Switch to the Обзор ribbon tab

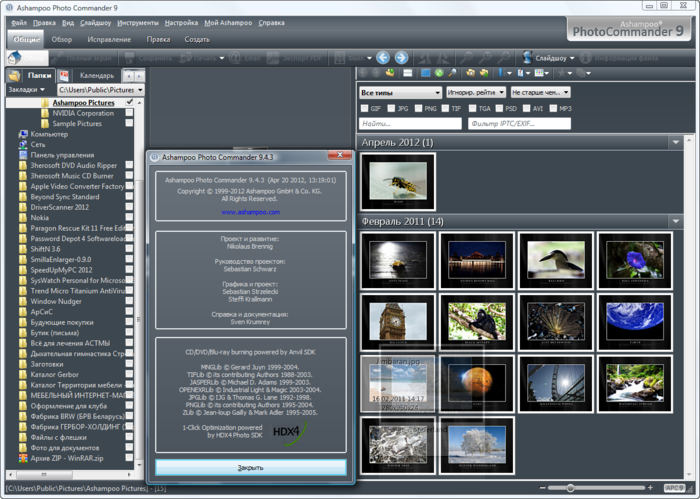tap(62, 39)
